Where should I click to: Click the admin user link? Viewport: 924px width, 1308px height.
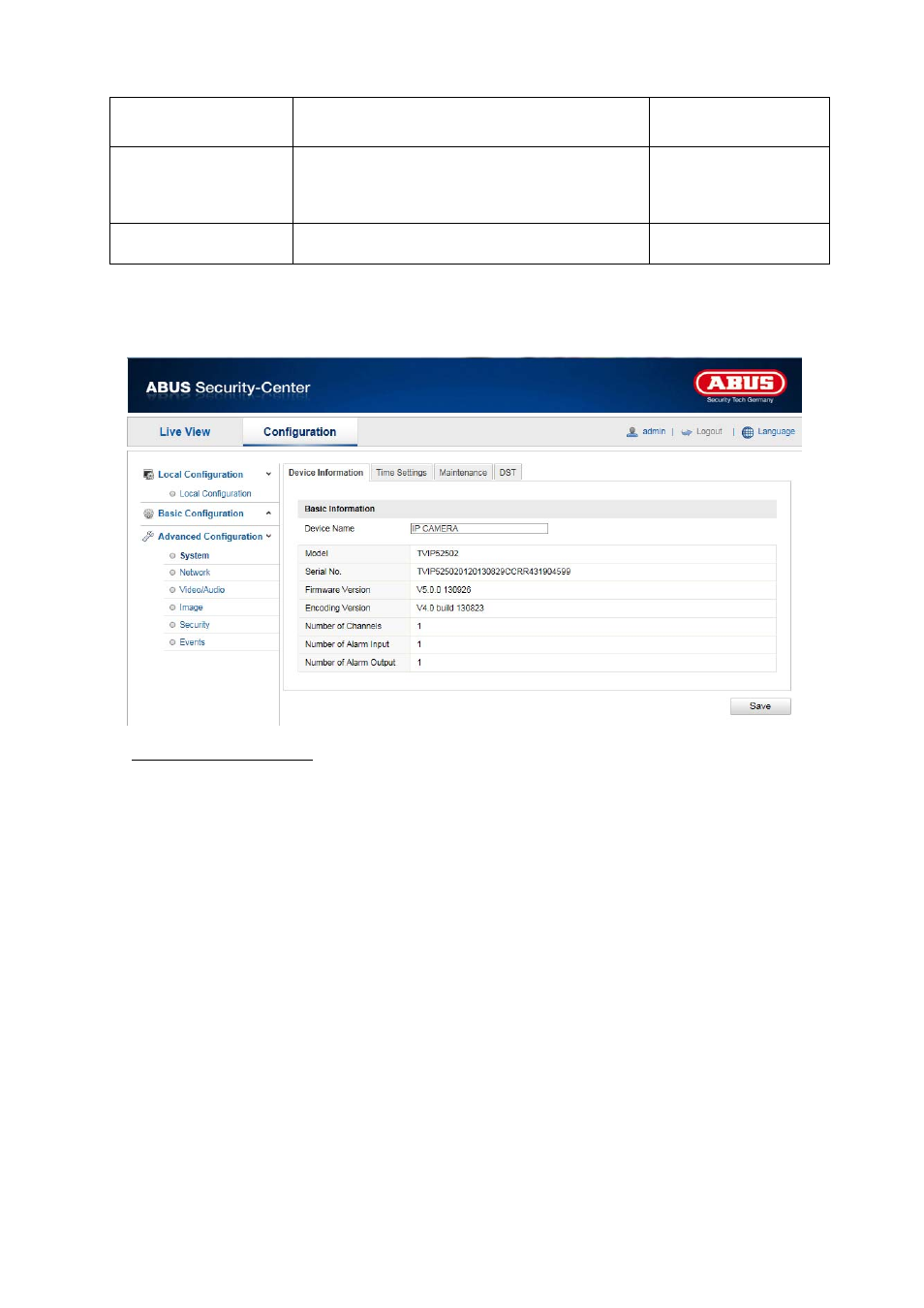point(654,432)
